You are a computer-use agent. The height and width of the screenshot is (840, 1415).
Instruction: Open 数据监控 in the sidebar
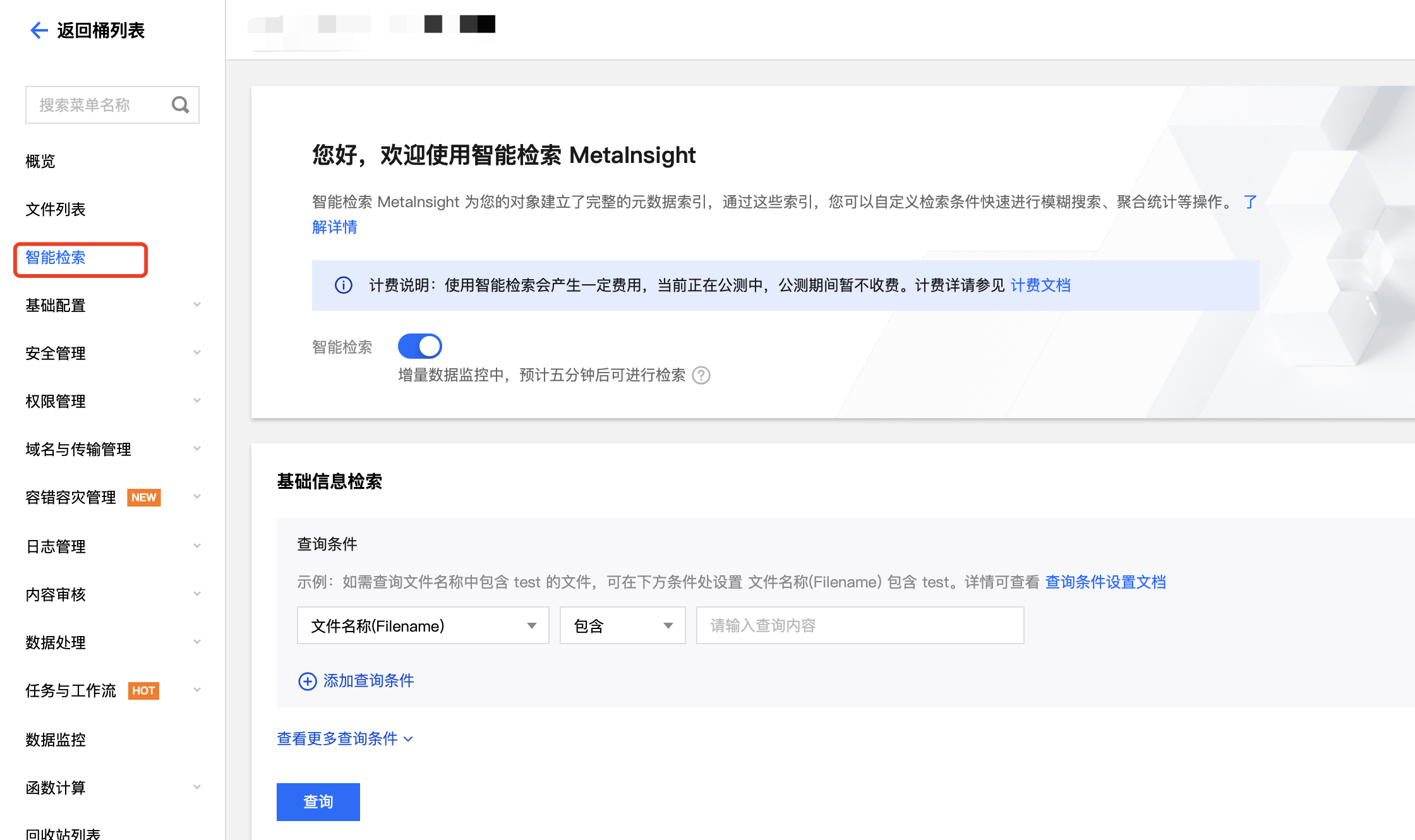coord(56,740)
